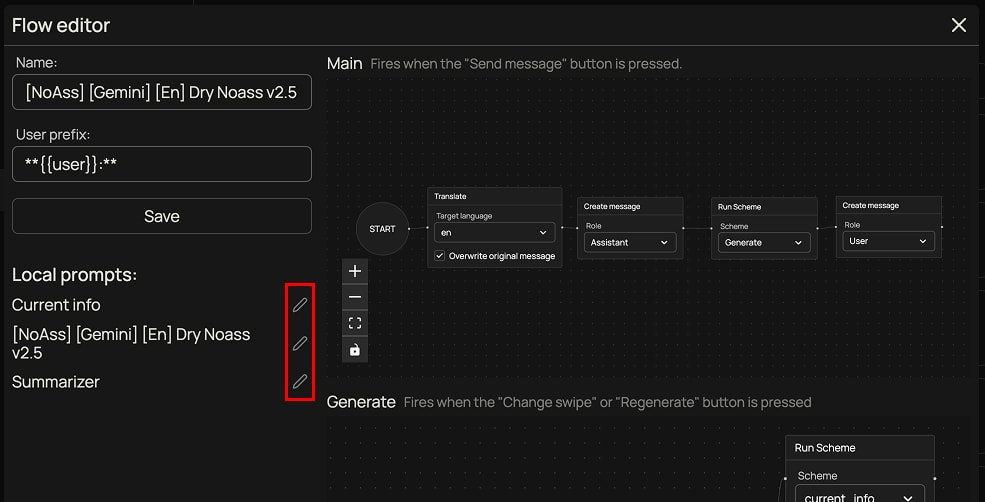Viewport: 985px width, 502px height.
Task: Toggle Overwrite original message checkbox
Action: coord(440,256)
